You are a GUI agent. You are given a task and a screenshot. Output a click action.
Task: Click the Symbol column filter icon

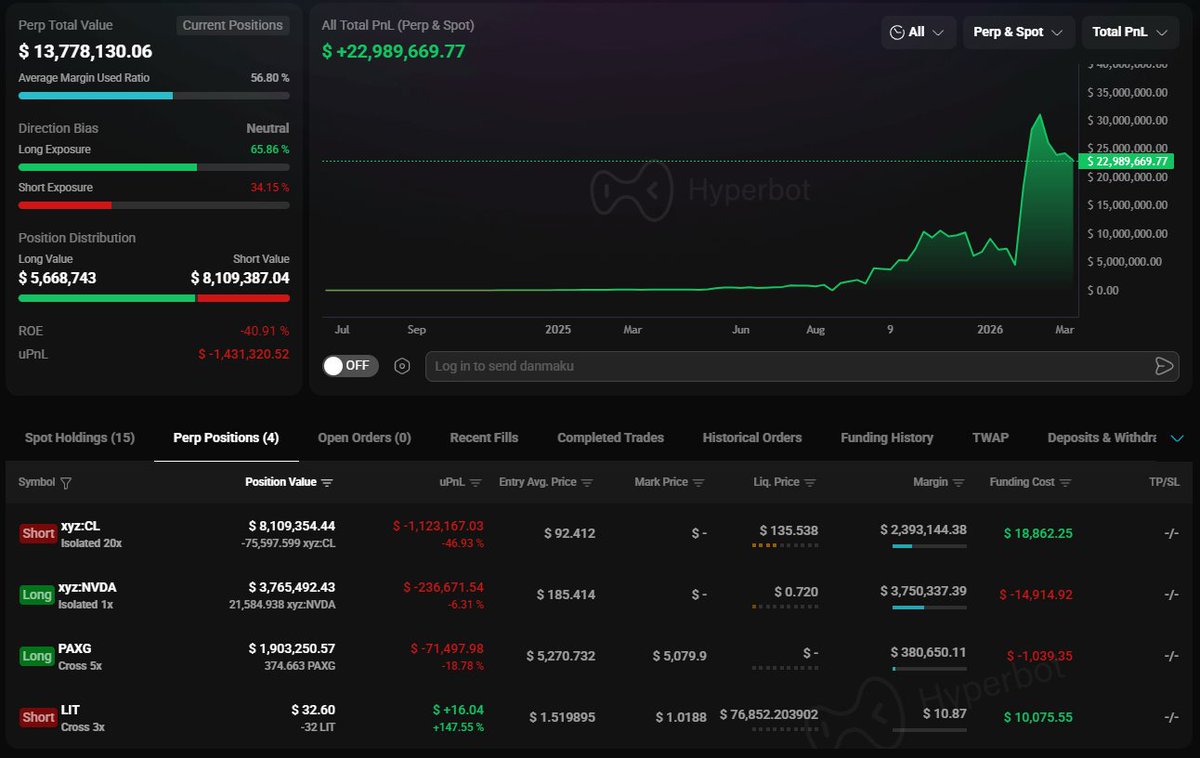tap(66, 483)
